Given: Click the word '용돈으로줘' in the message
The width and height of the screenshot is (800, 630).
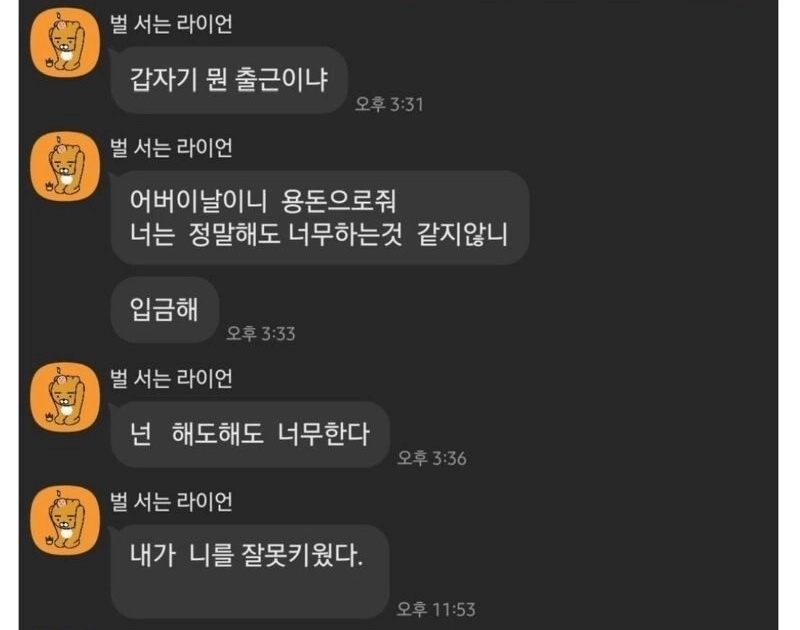Looking at the screenshot, I should point(339,200).
